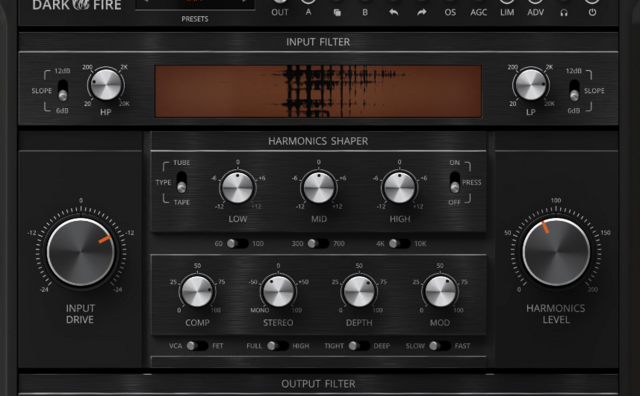Image resolution: width=640 pixels, height=396 pixels.
Task: Select preset slot A
Action: click(309, 12)
